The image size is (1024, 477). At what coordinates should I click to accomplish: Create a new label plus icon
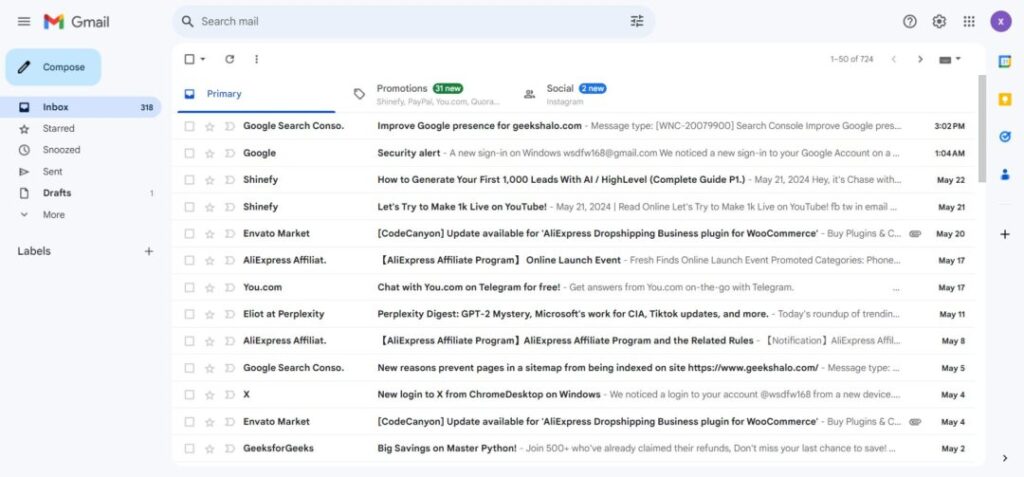[x=149, y=251]
